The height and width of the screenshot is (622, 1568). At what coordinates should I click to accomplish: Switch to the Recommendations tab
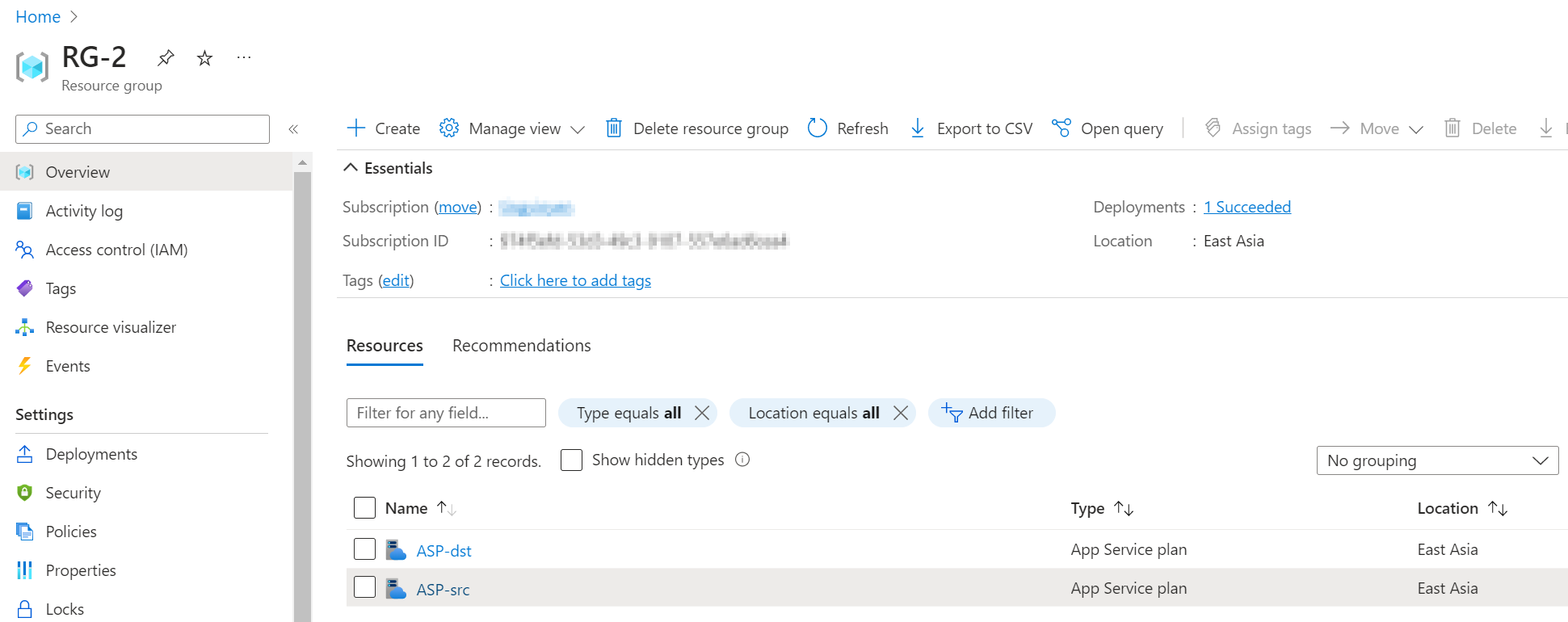(x=521, y=346)
